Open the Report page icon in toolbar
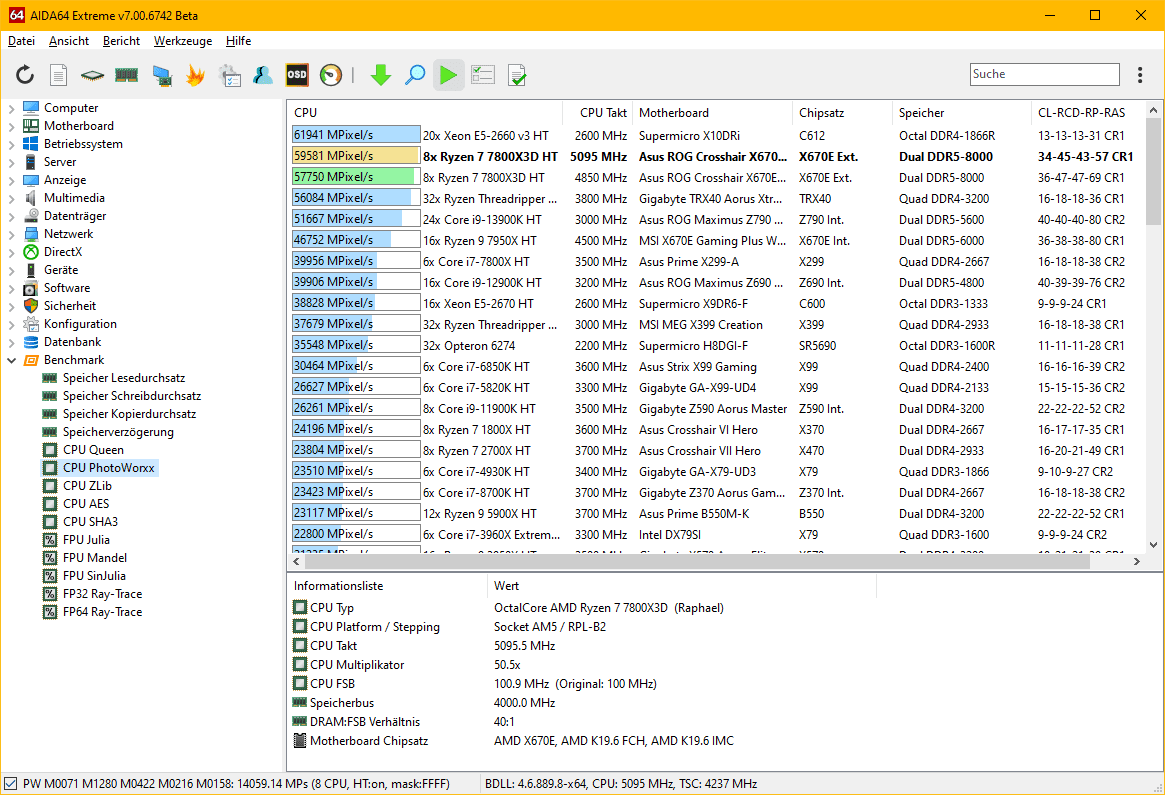Screen dimensions: 1165x795 pyautogui.click(x=58, y=74)
